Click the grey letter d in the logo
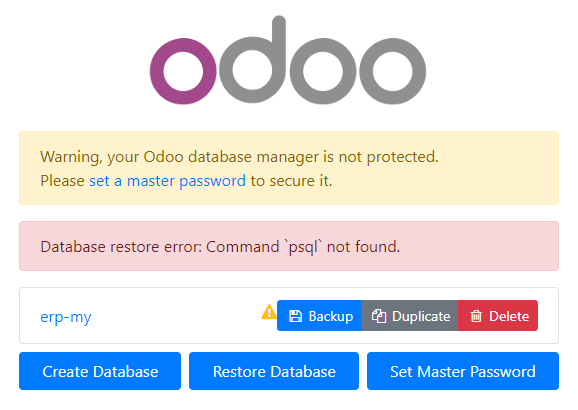This screenshot has height=410, width=578. [x=253, y=60]
